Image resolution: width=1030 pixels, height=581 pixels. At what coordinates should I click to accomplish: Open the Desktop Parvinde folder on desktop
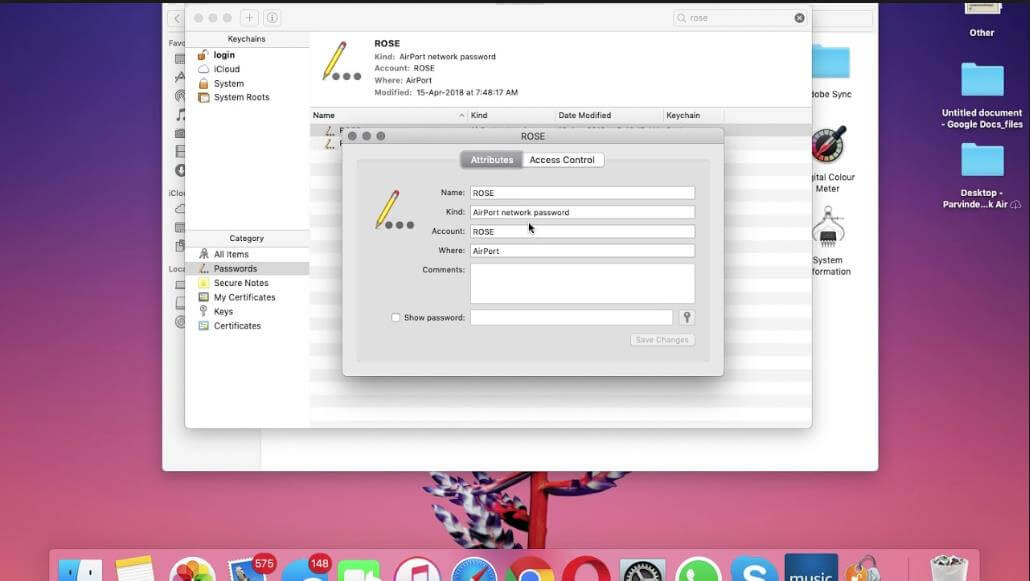pyautogui.click(x=982, y=175)
